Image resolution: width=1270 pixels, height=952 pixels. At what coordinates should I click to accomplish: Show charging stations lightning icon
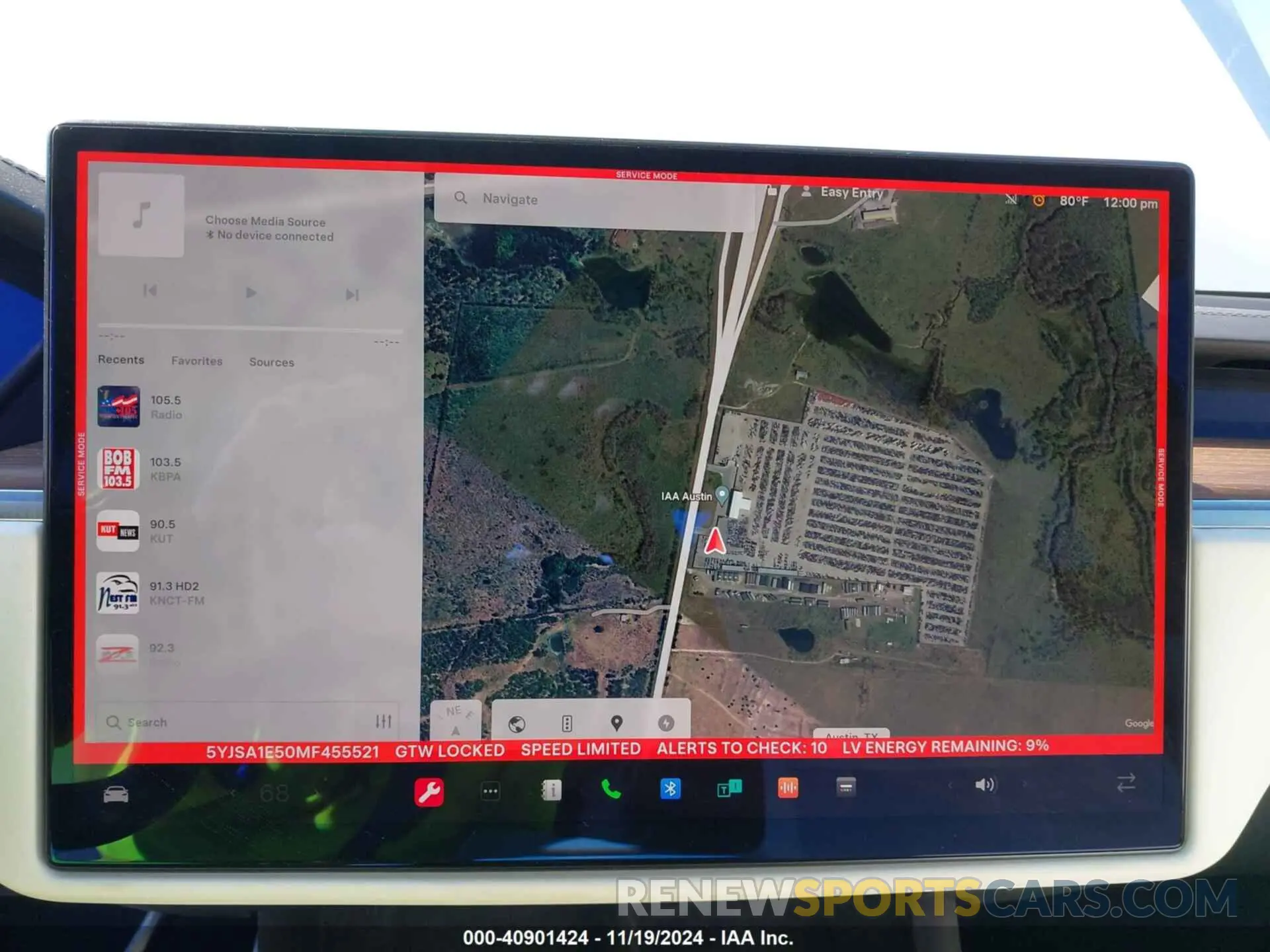coord(666,723)
